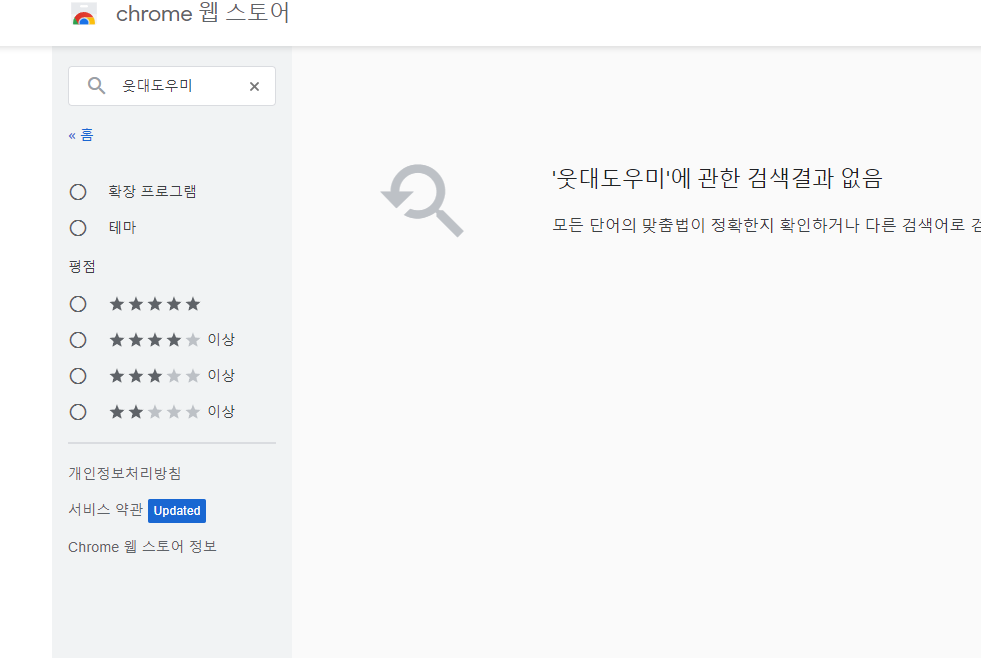The image size is (981, 658).
Task: Open the 'Chrome 웹 스토어 정보' link
Action: 142,547
